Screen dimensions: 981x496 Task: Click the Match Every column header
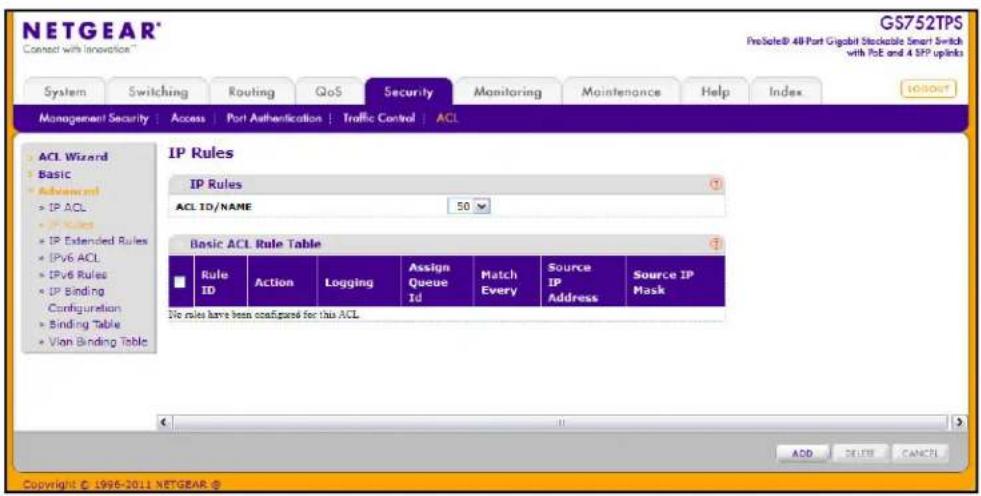tap(507, 282)
